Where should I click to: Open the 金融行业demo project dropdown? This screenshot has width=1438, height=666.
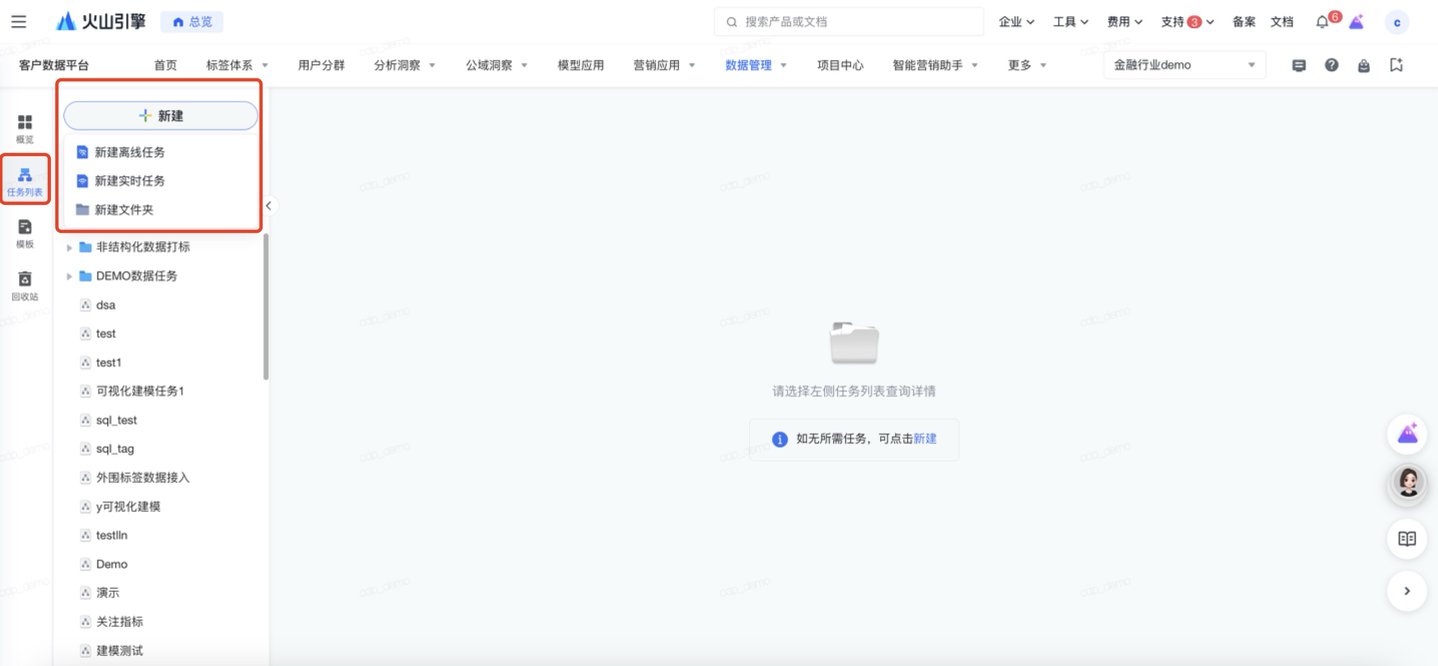pos(1184,65)
